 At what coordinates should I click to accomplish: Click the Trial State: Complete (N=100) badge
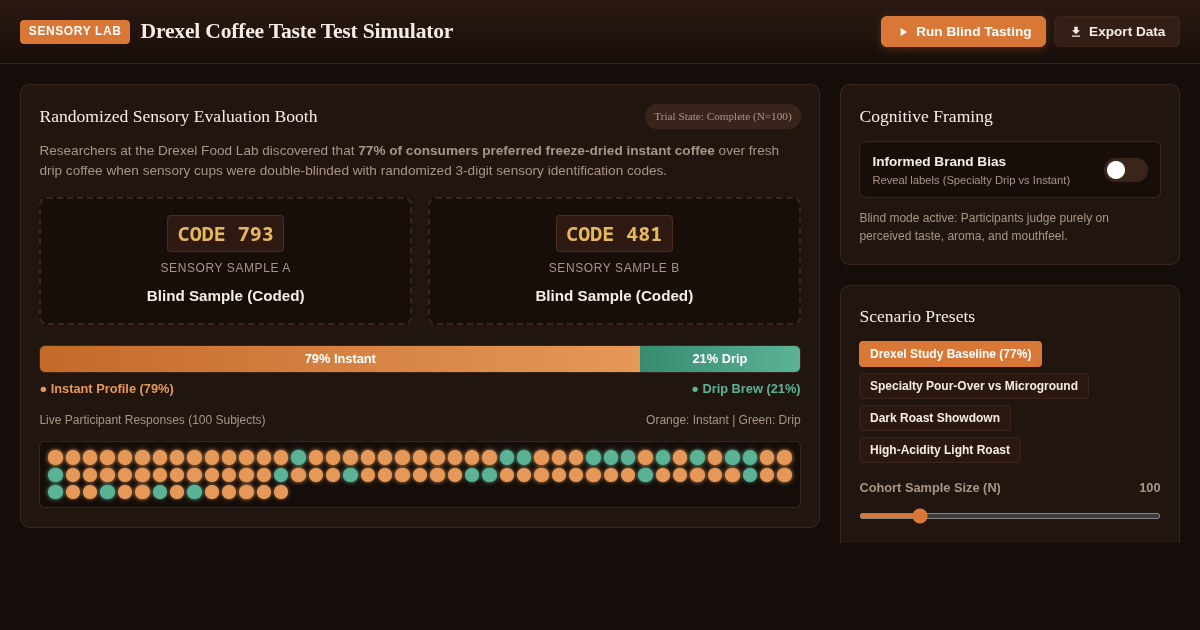pos(723,117)
